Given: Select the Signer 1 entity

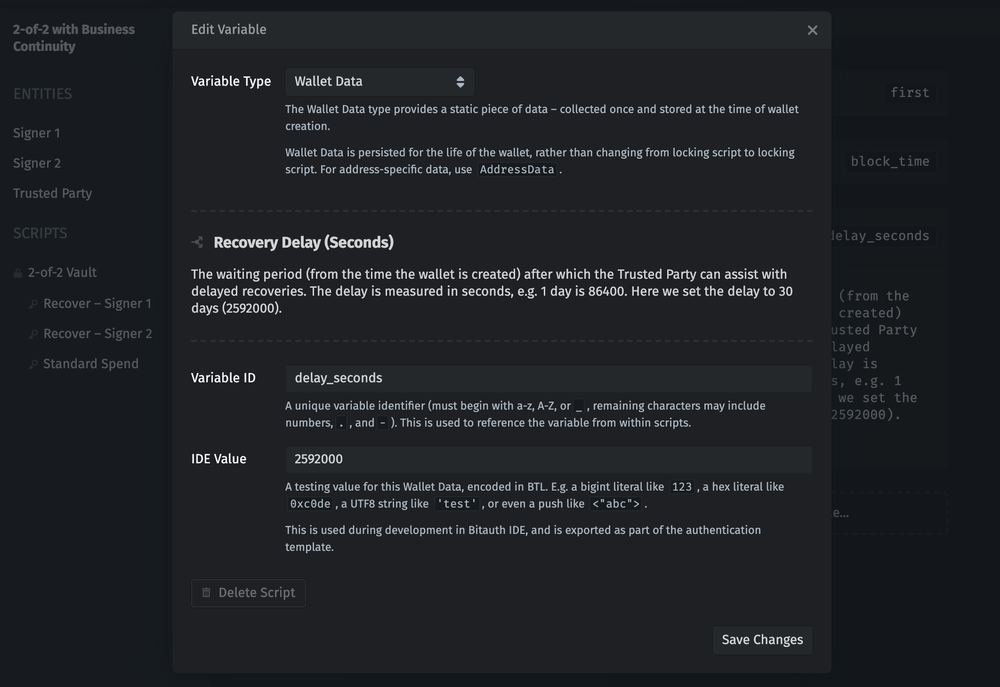Looking at the screenshot, I should click(x=36, y=132).
